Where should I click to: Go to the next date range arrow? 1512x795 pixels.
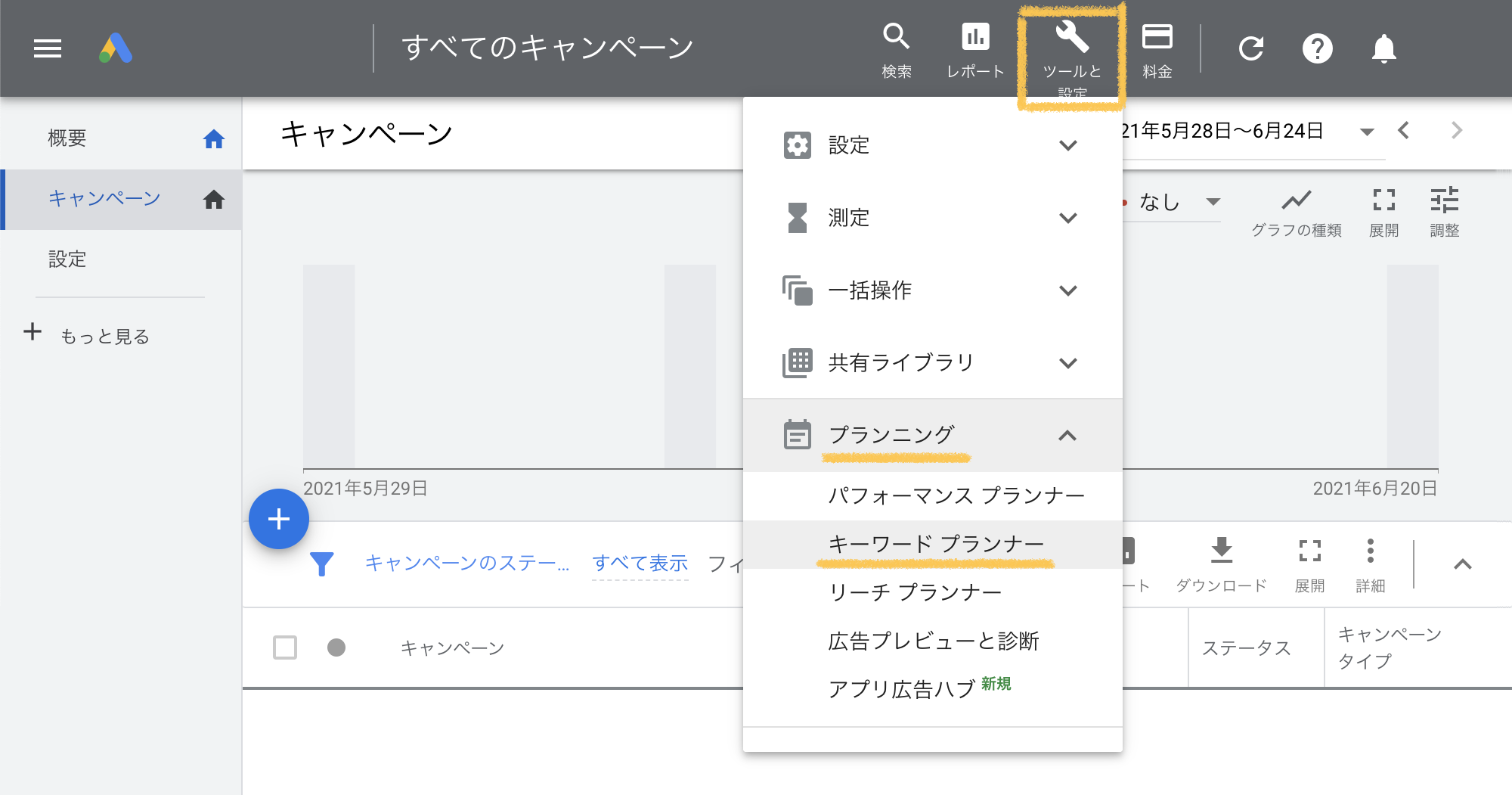(1457, 130)
